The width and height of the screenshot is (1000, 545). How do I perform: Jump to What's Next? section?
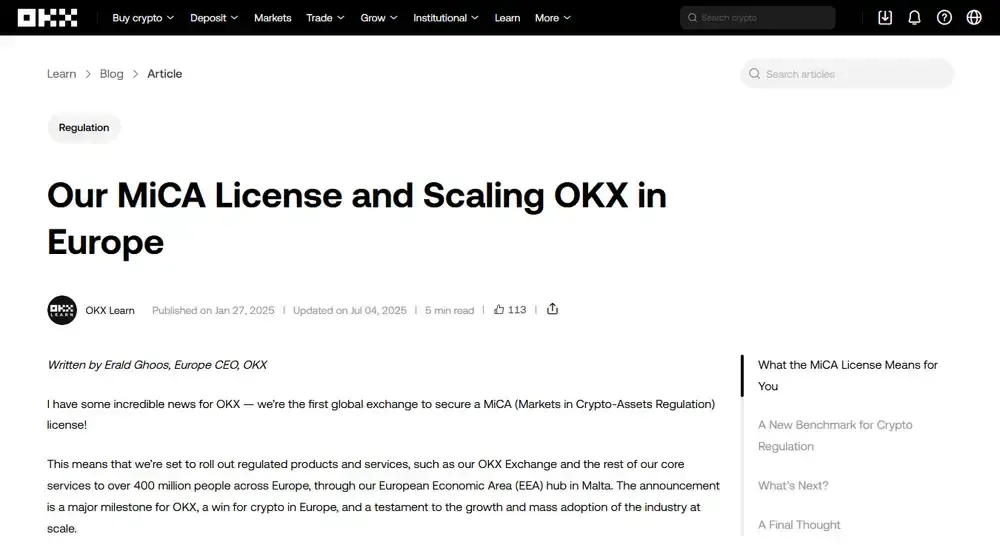(x=793, y=486)
